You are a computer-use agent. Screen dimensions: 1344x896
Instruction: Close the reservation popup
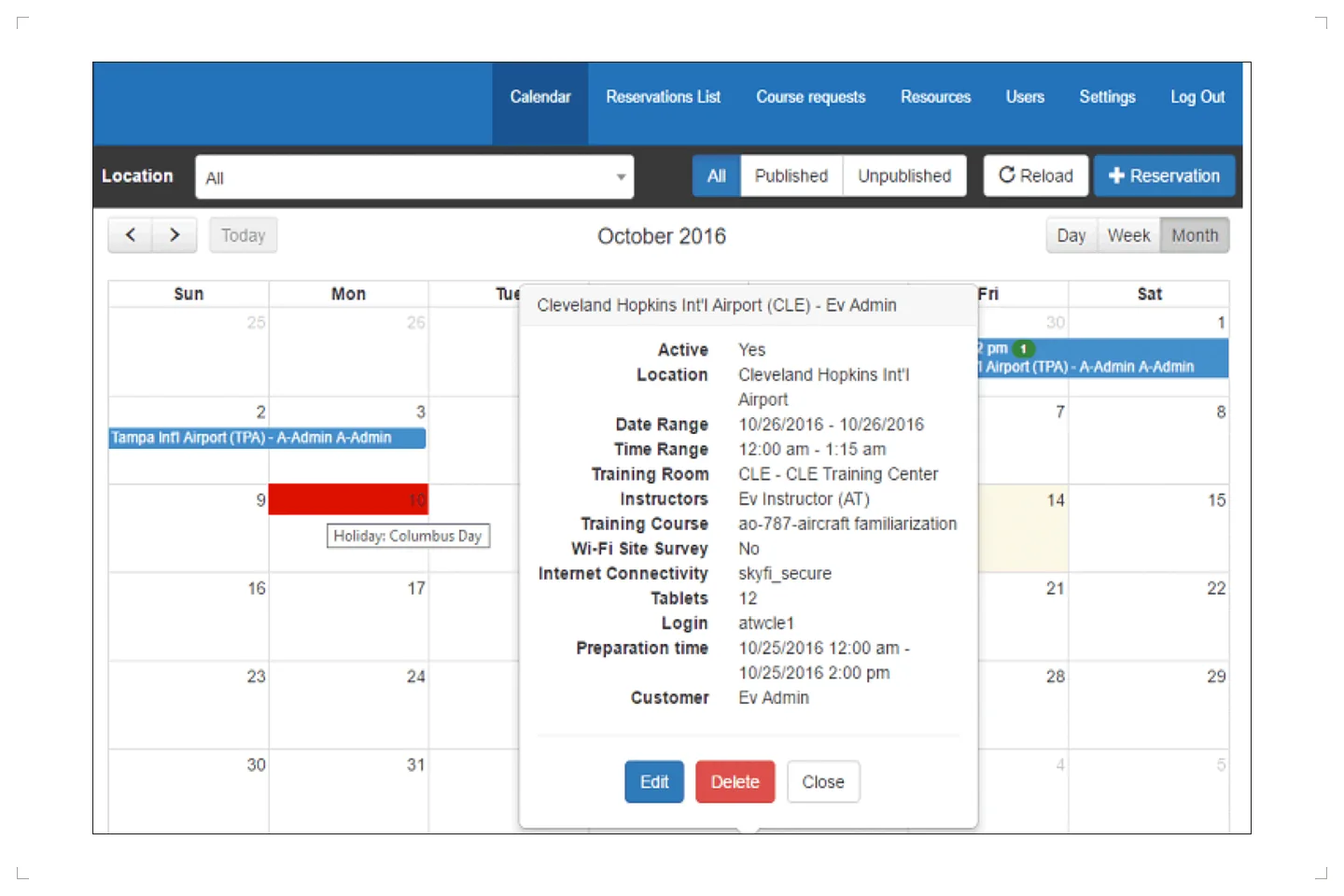click(x=823, y=782)
